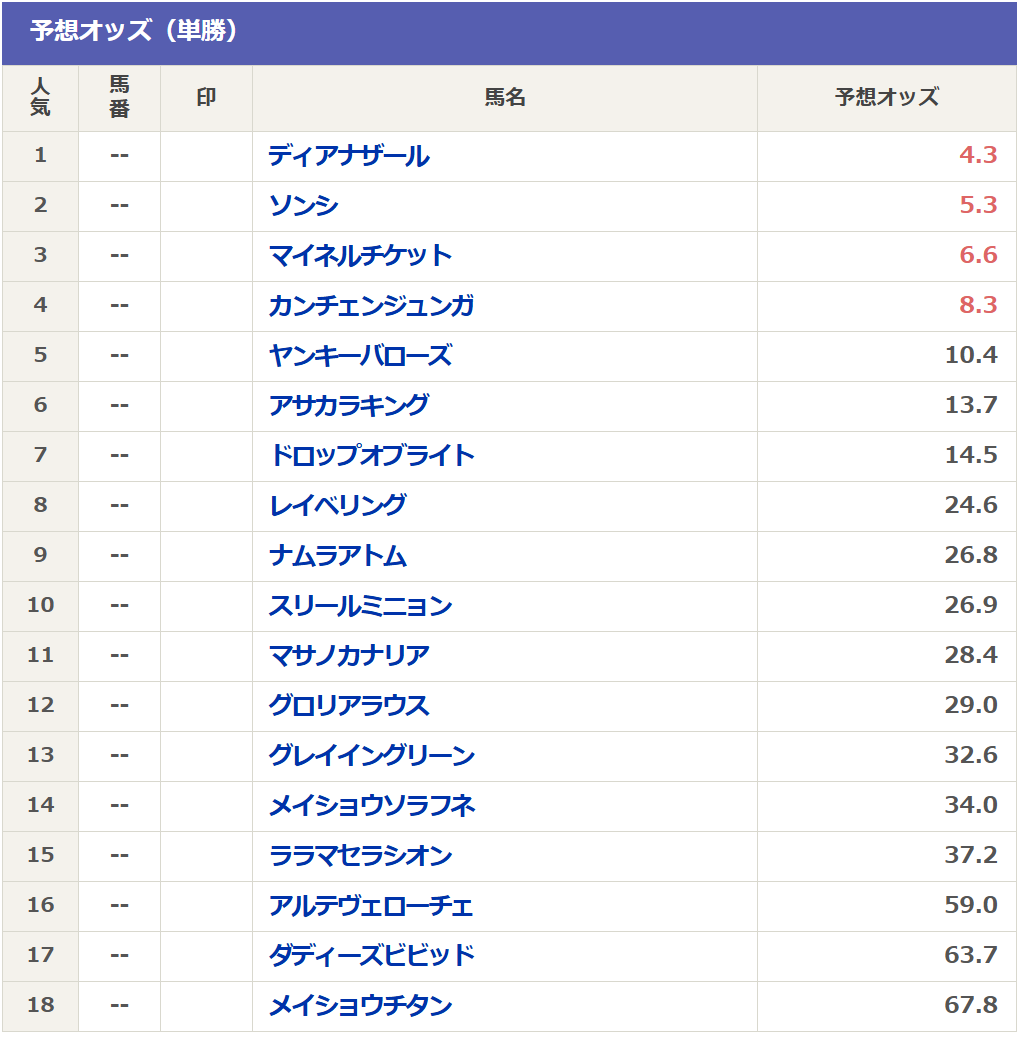This screenshot has height=1040, width=1023.
Task: Open horse link ディアナザール
Action: (x=348, y=156)
